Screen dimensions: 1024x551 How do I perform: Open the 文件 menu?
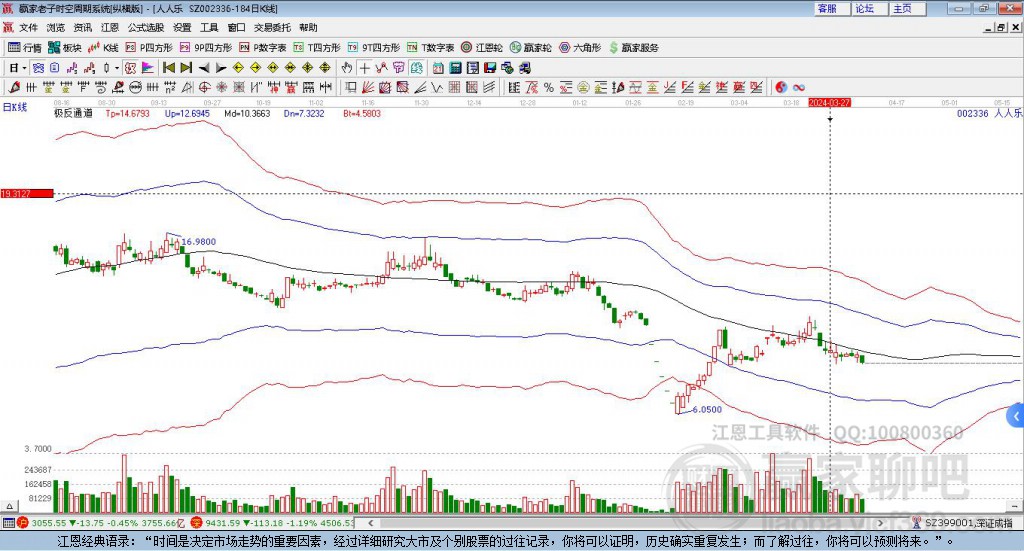point(29,27)
